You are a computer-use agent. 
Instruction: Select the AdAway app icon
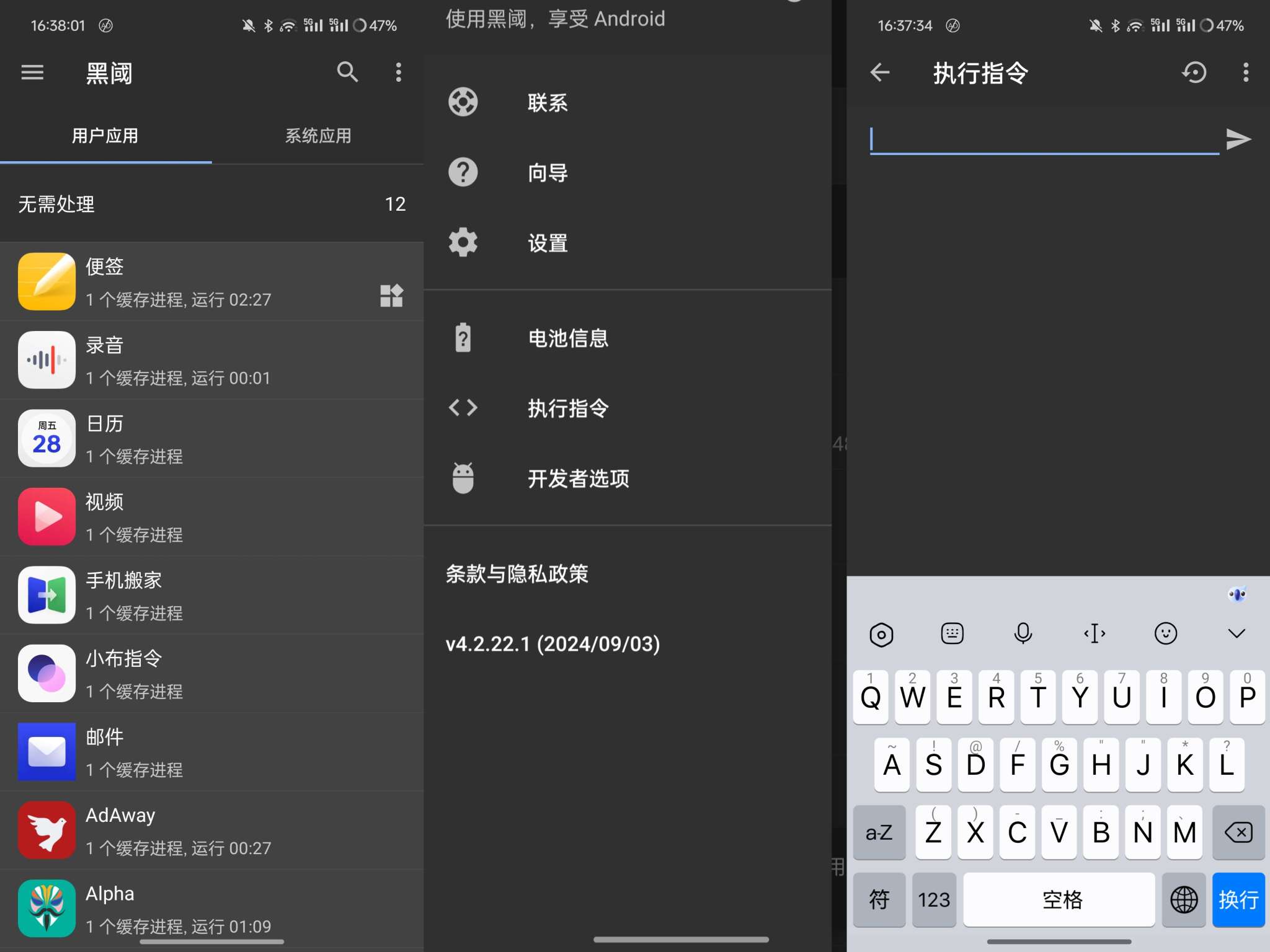coord(47,830)
